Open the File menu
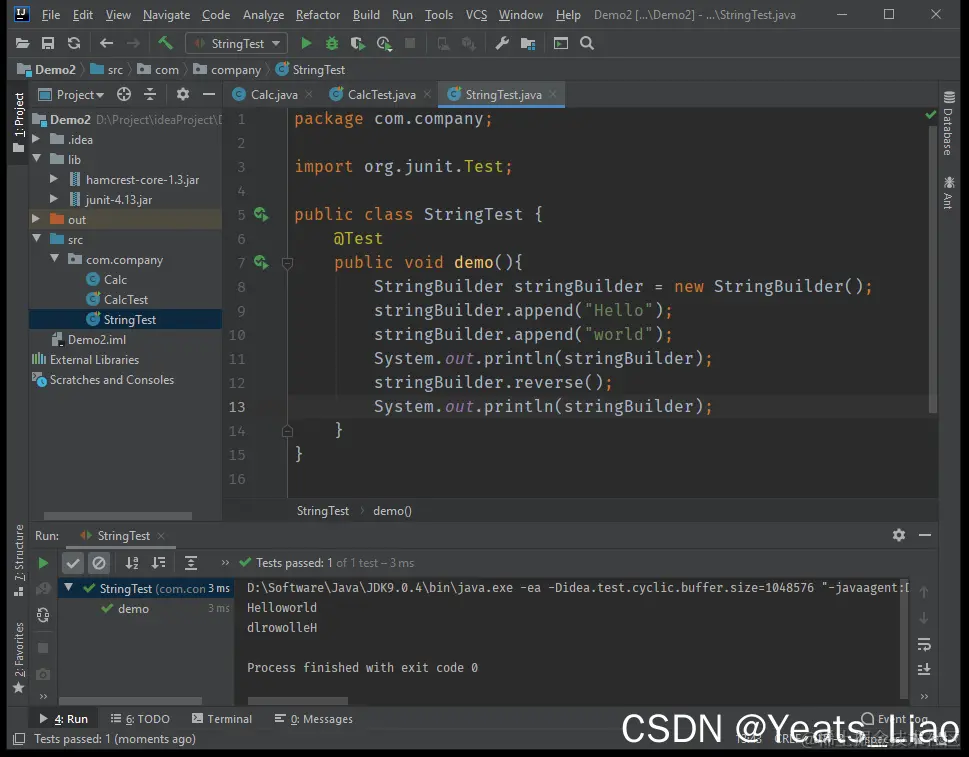The width and height of the screenshot is (969, 757). point(51,15)
